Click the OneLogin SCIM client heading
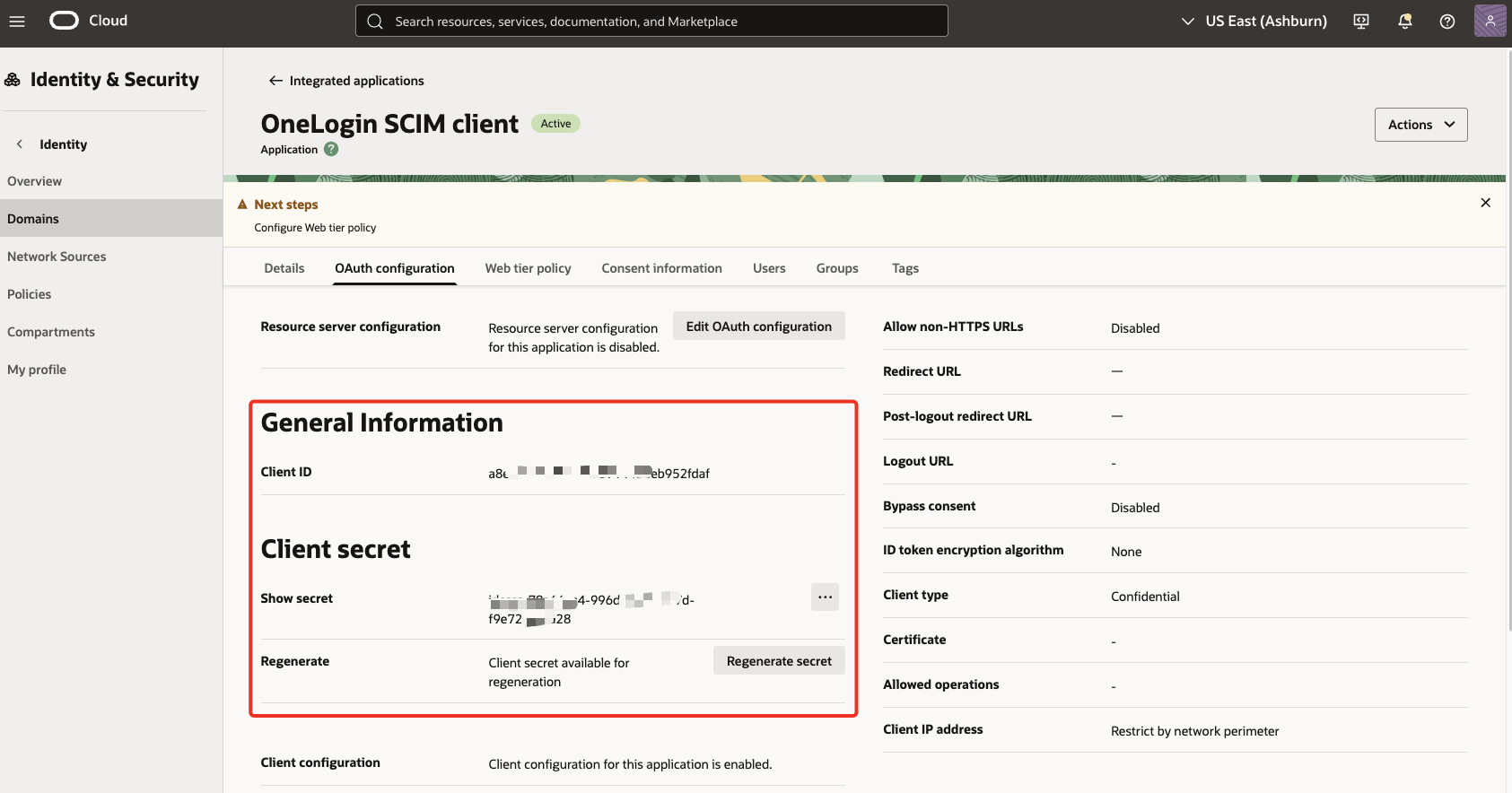Screen dimensions: 1512x793 coord(389,124)
